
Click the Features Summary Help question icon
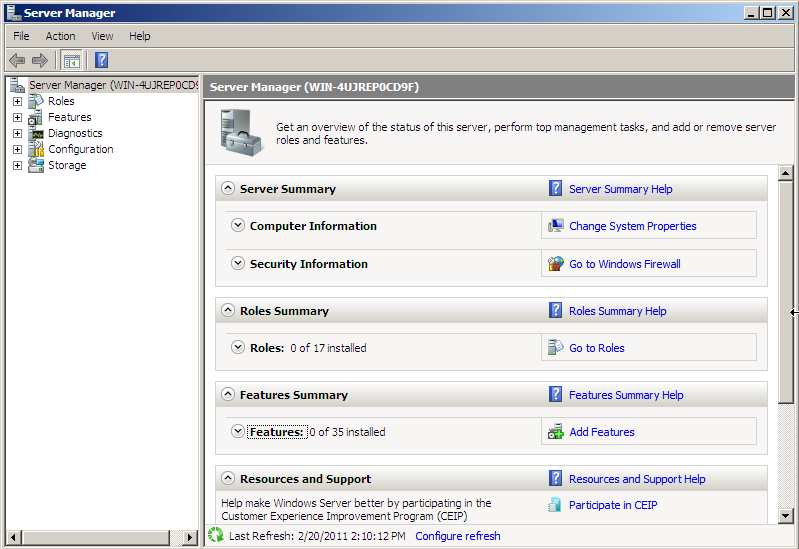(x=555, y=395)
